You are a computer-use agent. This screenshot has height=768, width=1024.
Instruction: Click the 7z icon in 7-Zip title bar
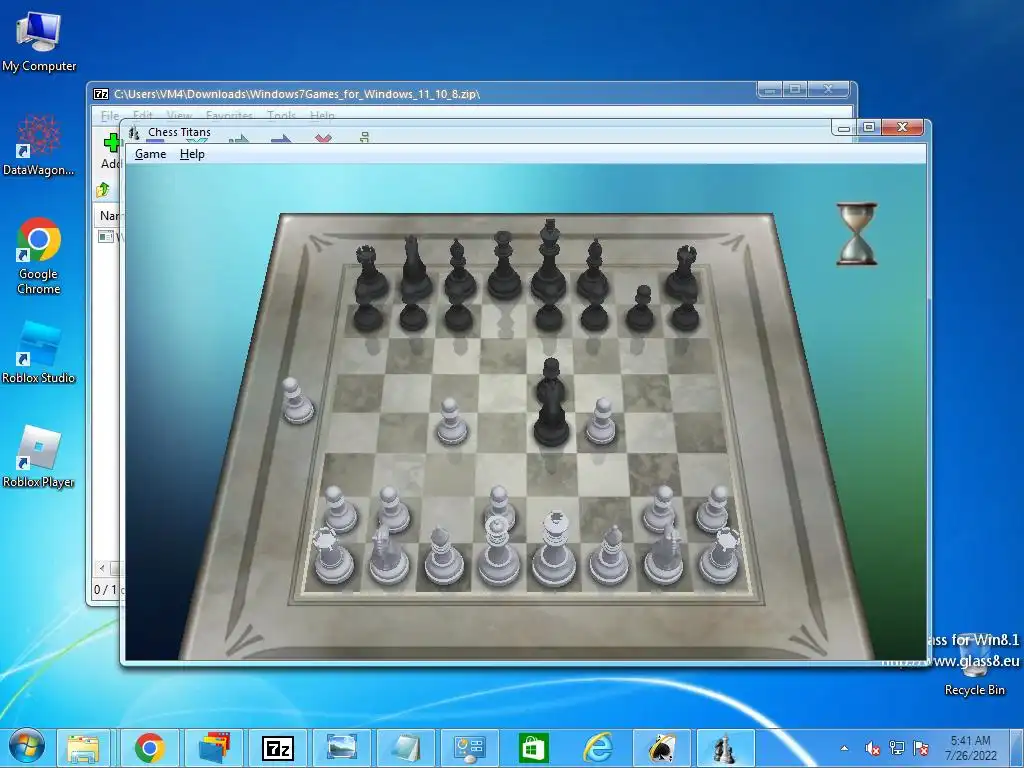tap(101, 94)
